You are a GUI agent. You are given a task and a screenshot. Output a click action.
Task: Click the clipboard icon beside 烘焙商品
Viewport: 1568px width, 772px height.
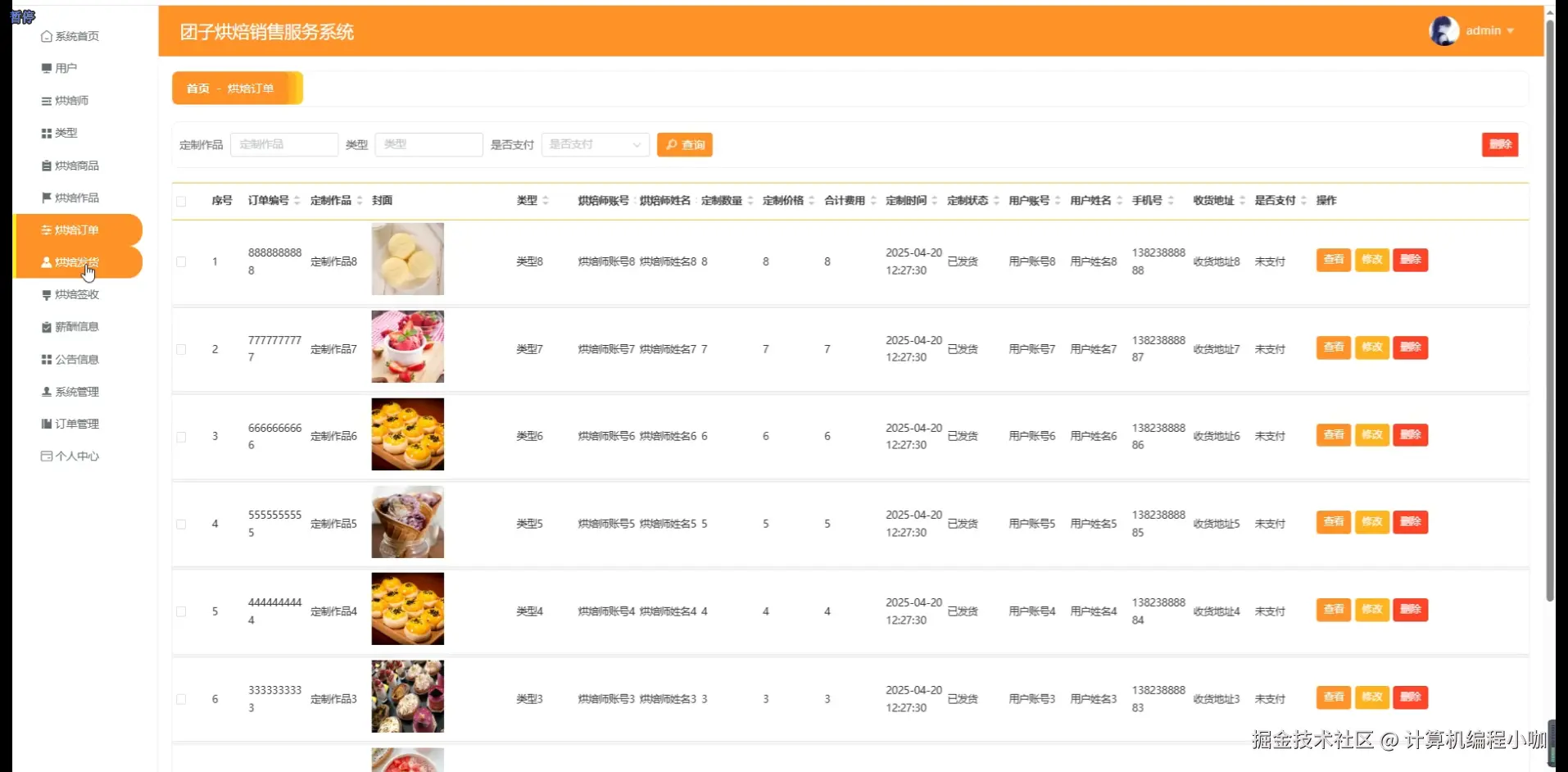(47, 166)
